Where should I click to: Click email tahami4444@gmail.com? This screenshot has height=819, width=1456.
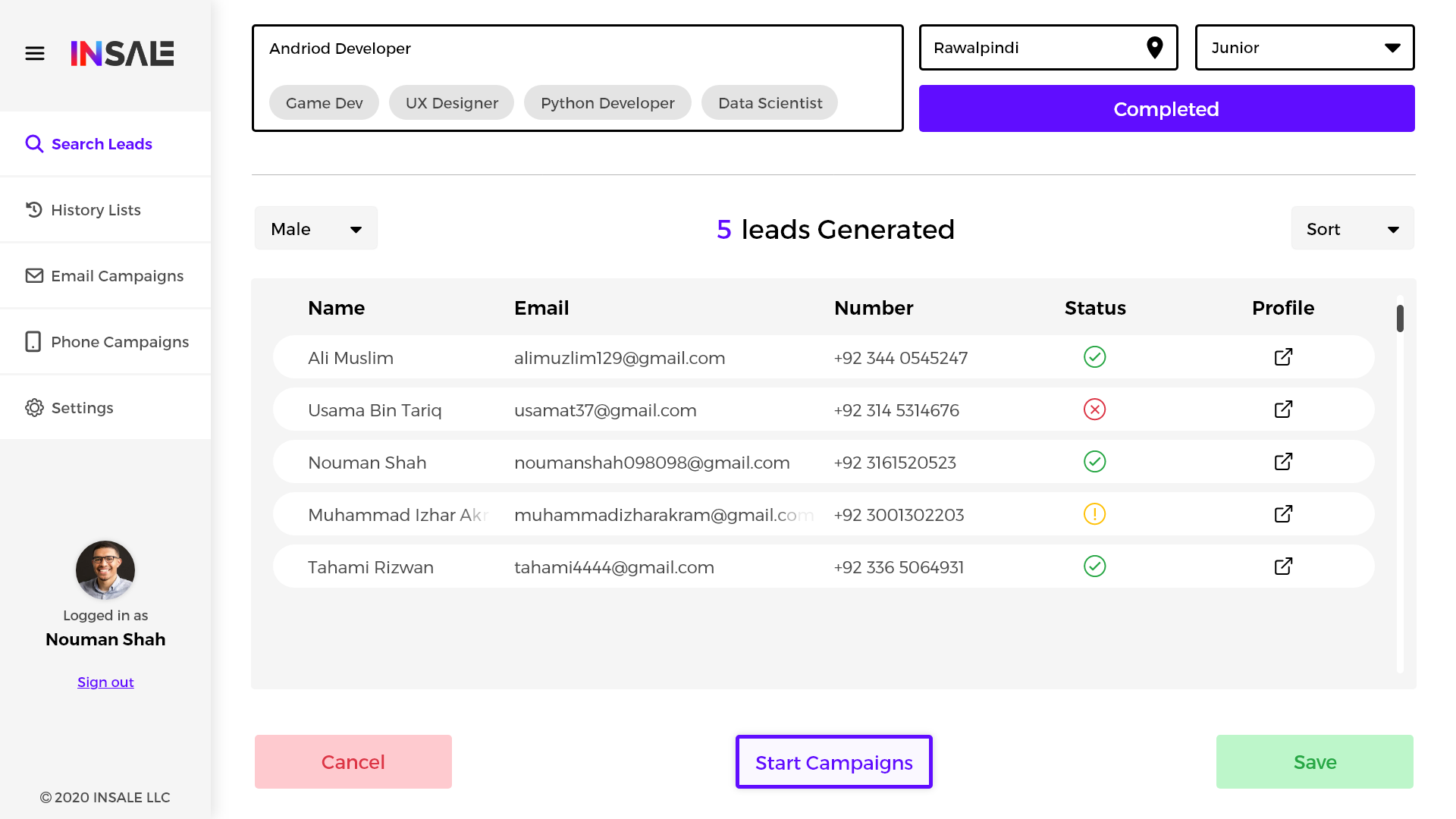614,567
